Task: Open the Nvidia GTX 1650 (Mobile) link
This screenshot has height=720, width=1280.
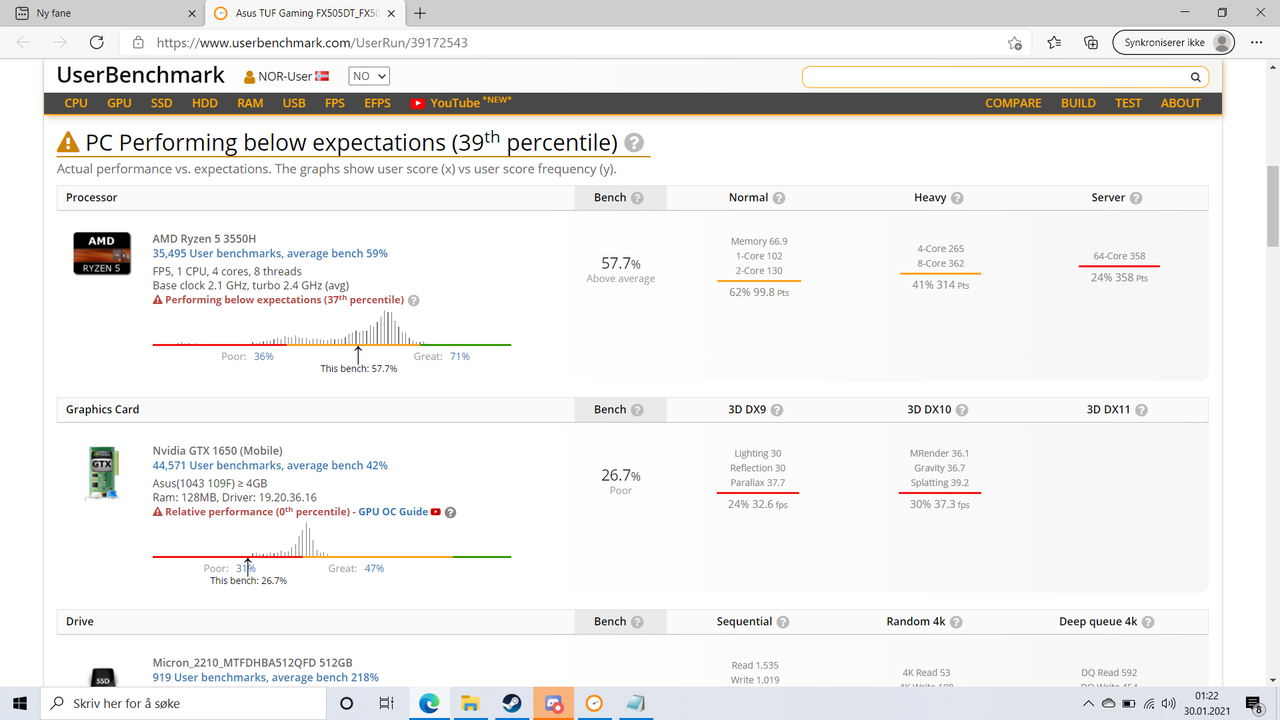Action: (x=218, y=451)
